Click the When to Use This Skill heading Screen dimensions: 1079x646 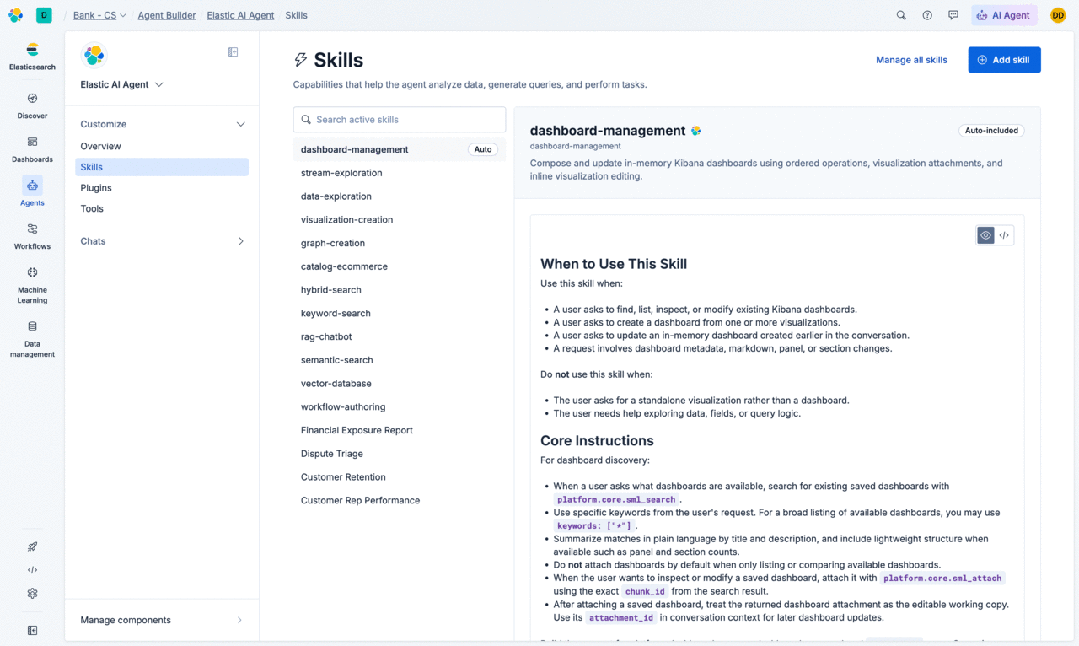613,264
